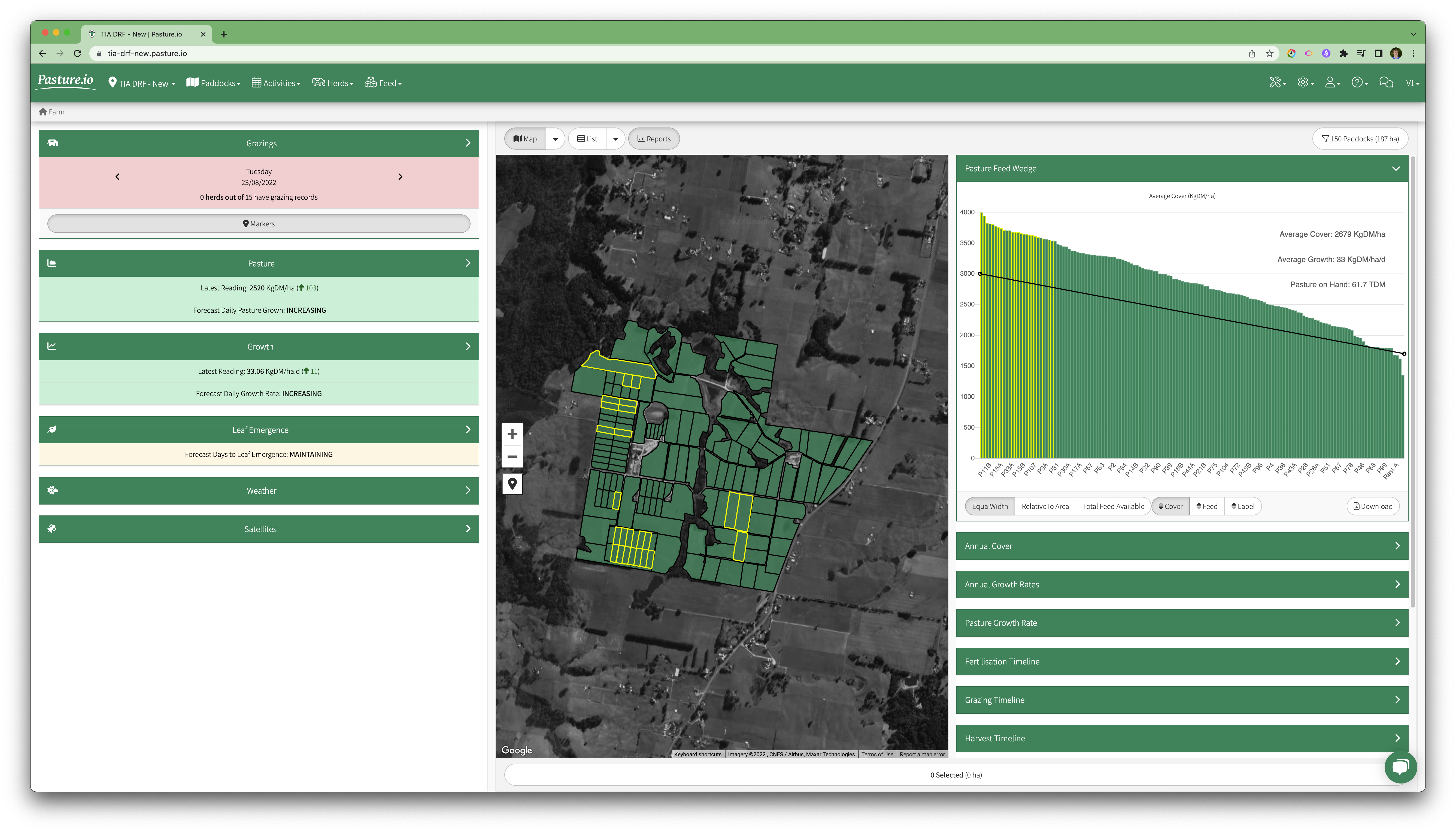Open the settings gear menu
This screenshot has height=832, width=1456.
tap(1305, 83)
